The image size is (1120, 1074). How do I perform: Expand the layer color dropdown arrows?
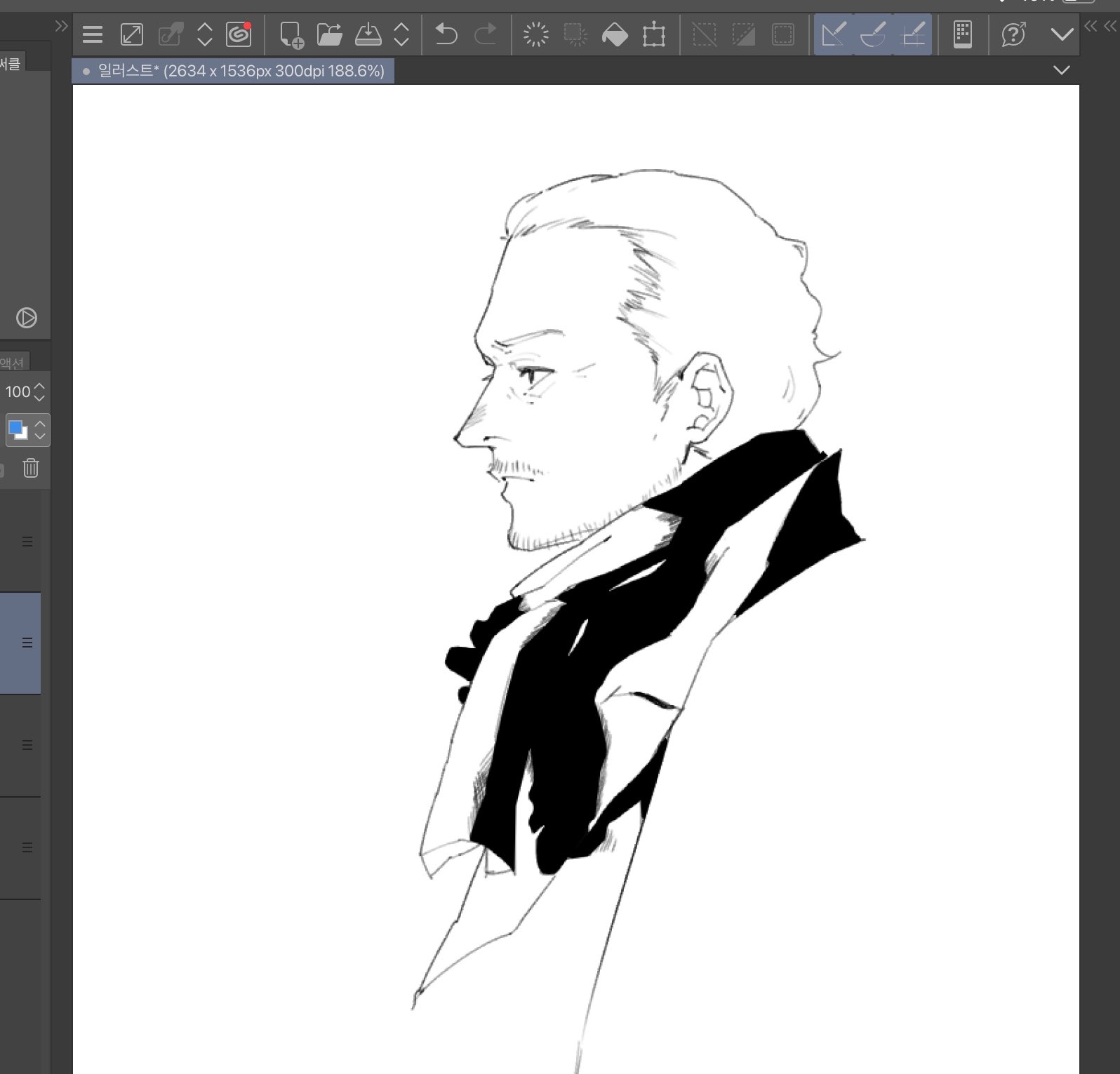click(x=41, y=430)
